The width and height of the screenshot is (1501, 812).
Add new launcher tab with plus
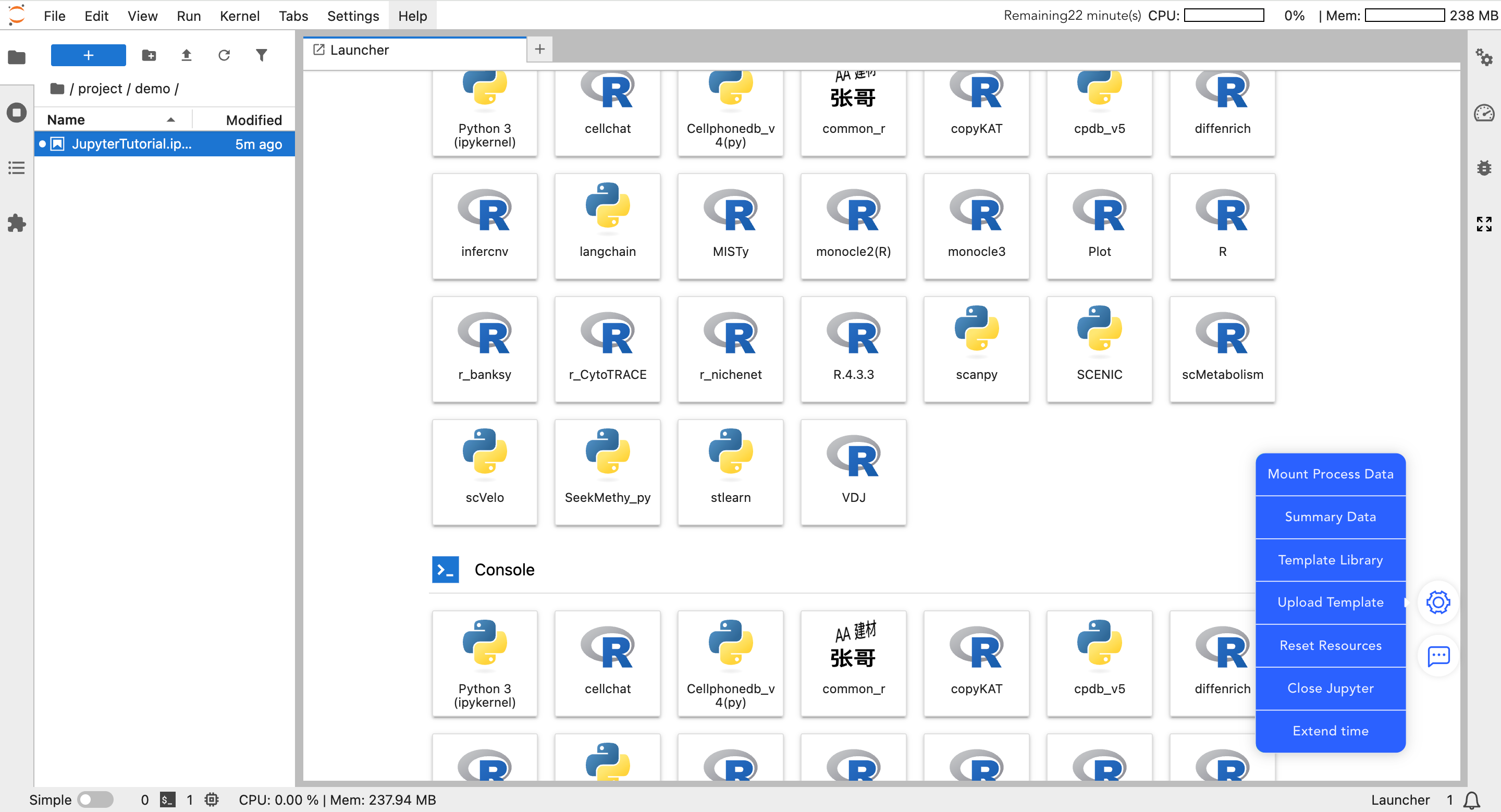[539, 50]
